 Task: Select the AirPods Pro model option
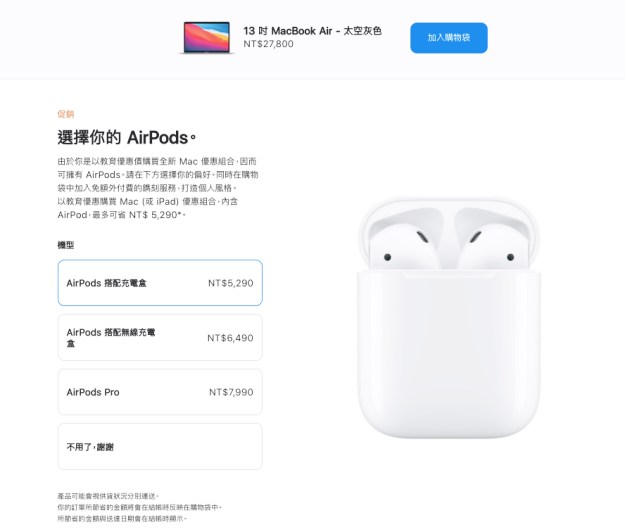pos(160,392)
